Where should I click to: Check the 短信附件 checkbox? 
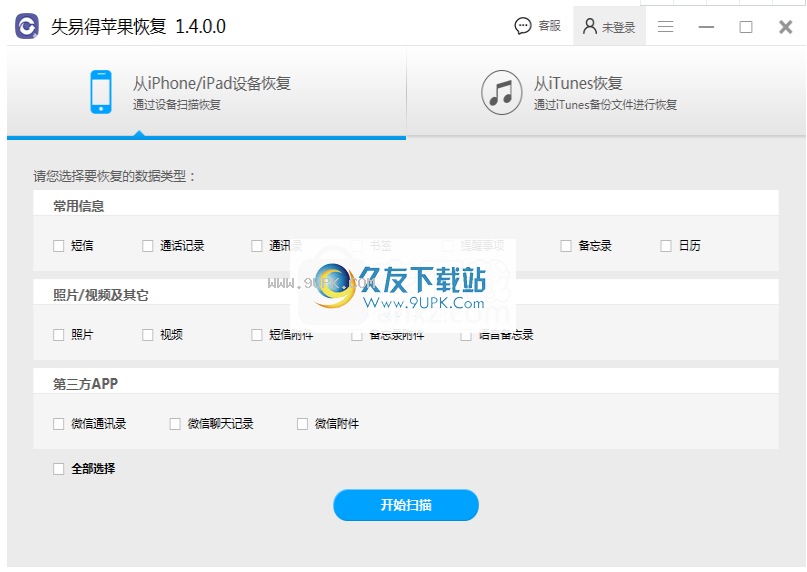pyautogui.click(x=257, y=335)
